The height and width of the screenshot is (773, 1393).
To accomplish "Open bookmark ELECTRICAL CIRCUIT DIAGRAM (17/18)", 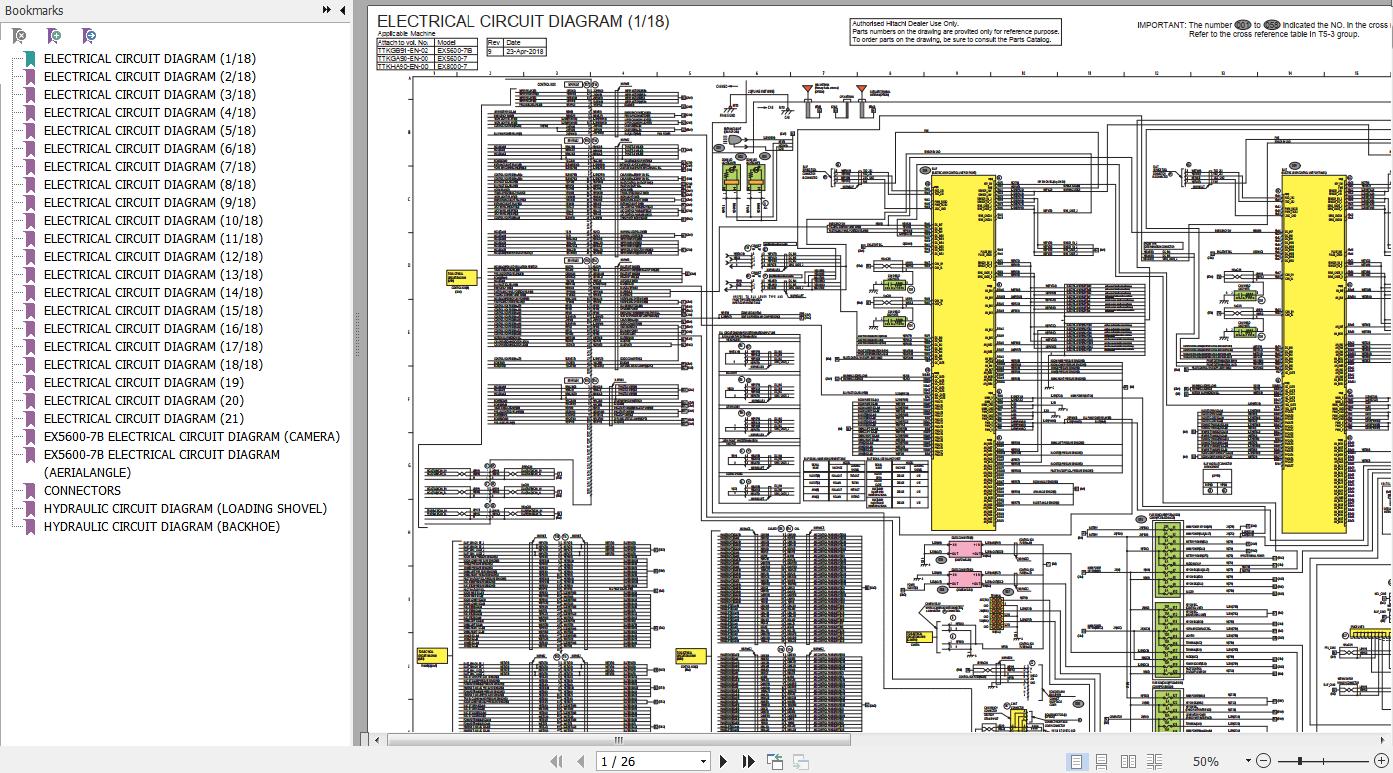I will 153,347.
